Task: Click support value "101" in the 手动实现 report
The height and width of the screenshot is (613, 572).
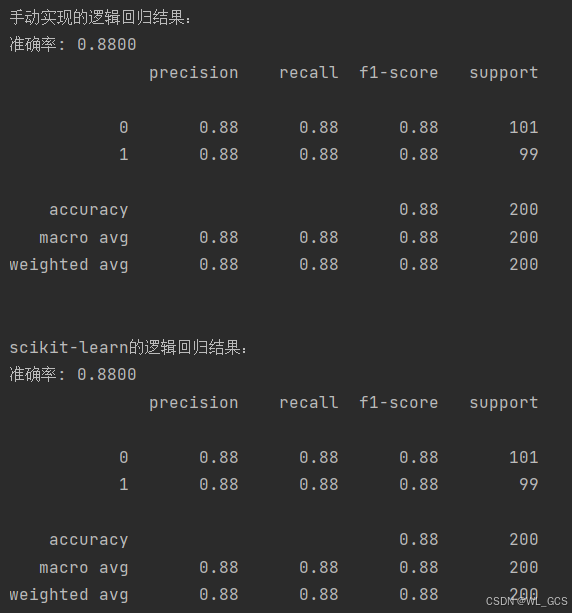Action: click(x=524, y=127)
